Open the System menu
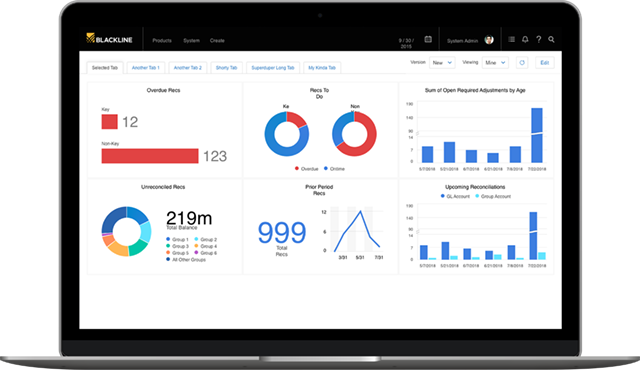 click(x=191, y=40)
